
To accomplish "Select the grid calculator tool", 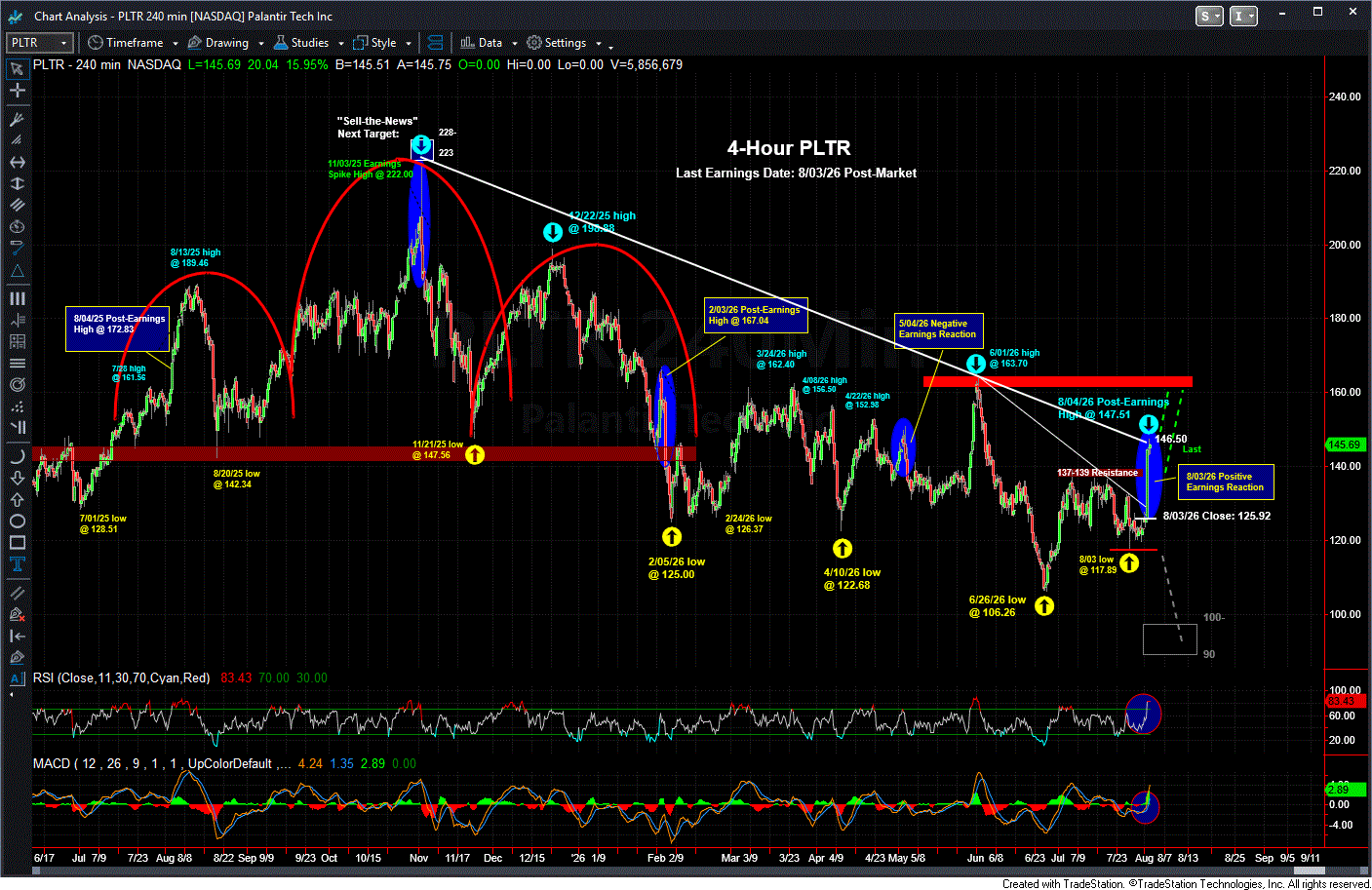I will 17,341.
